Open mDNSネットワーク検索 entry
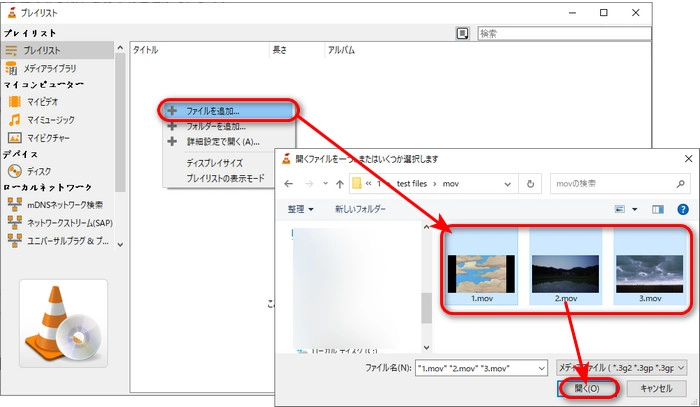 (x=65, y=205)
